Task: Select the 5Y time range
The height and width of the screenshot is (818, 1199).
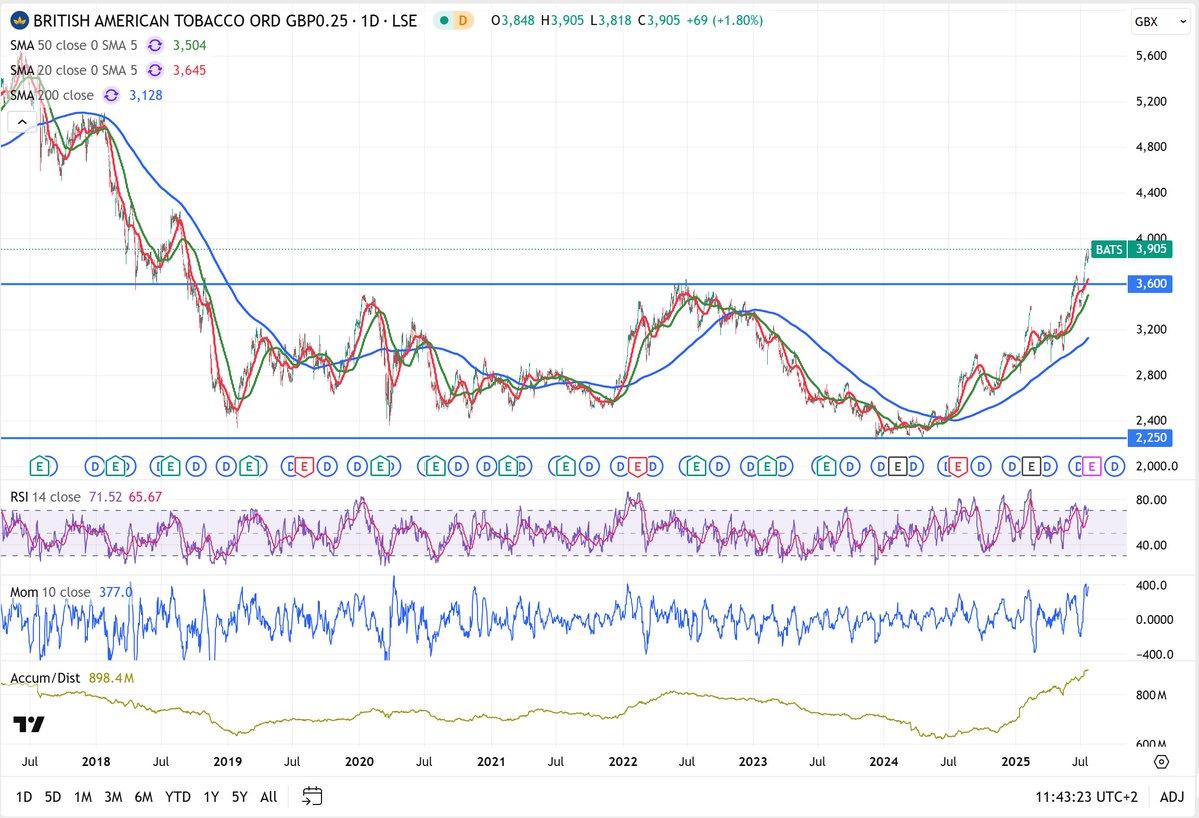Action: click(x=239, y=797)
